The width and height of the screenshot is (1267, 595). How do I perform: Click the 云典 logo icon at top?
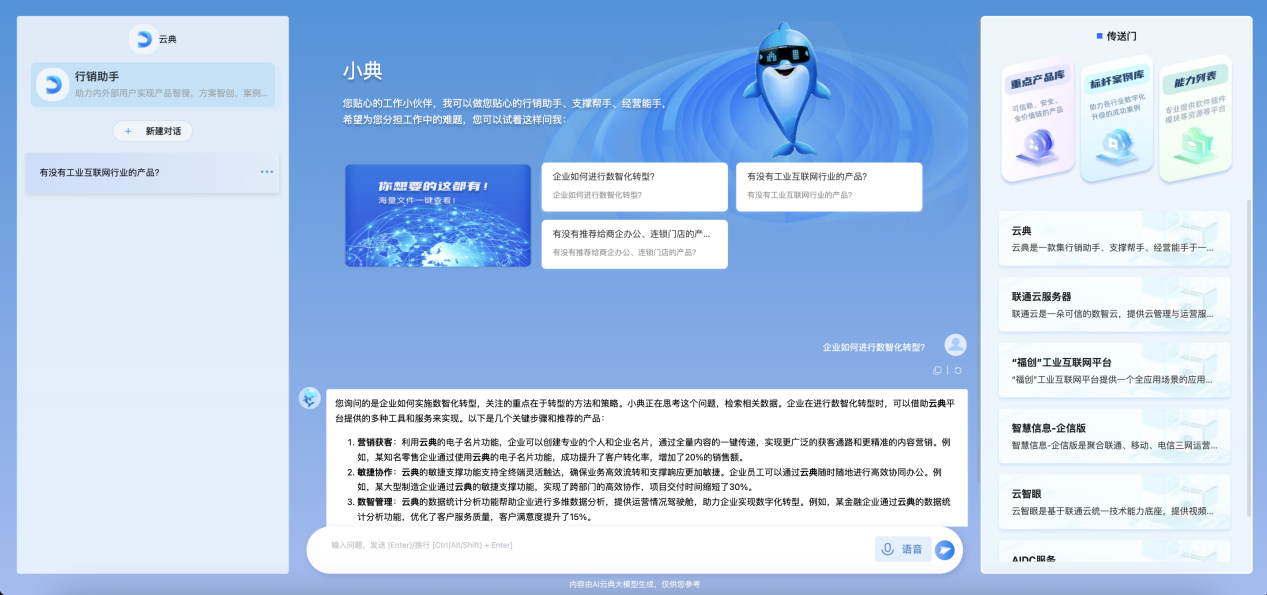142,39
